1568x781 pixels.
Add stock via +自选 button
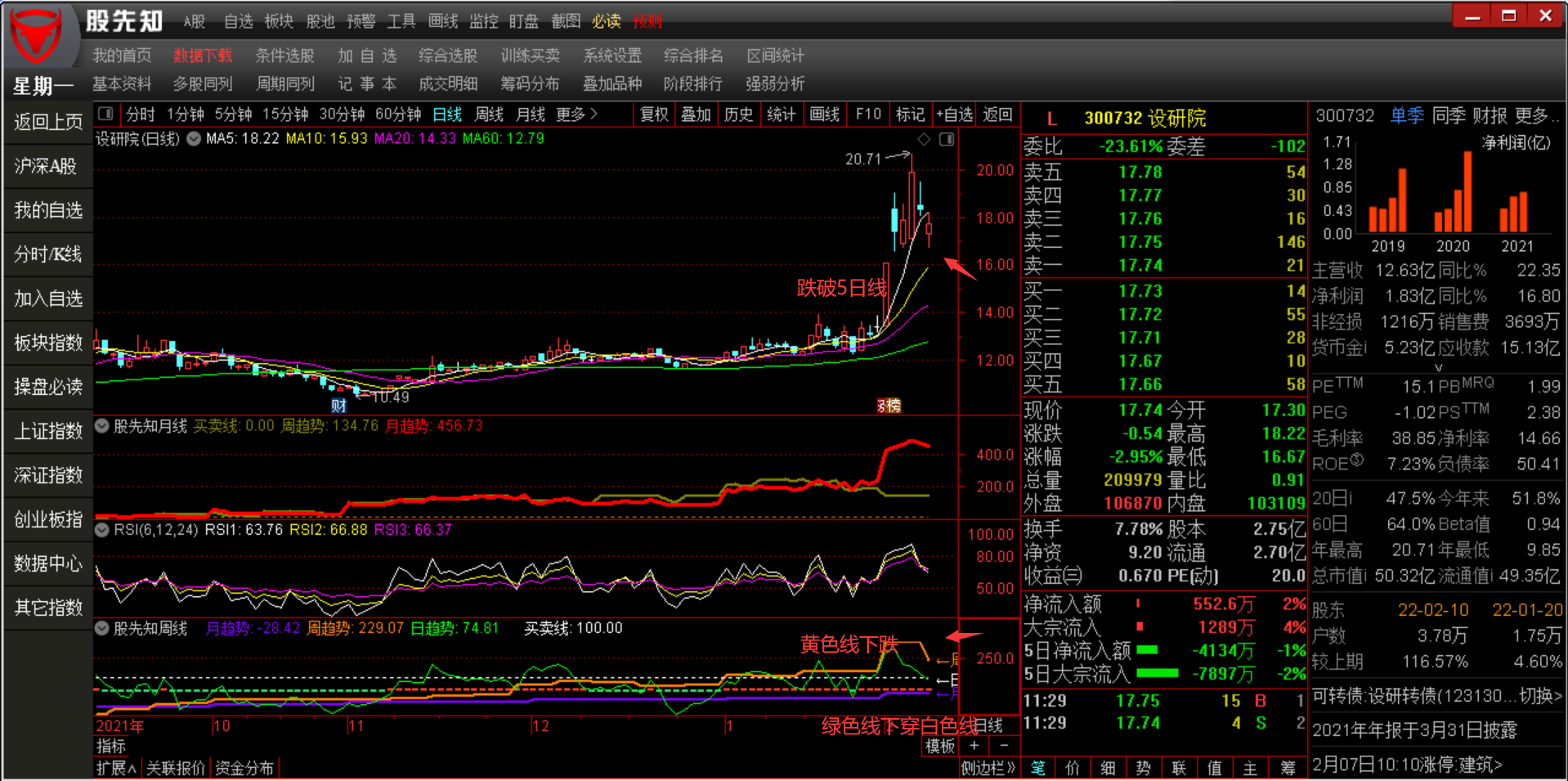(x=954, y=114)
